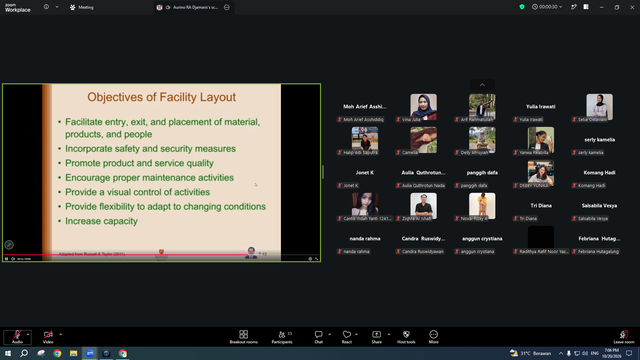
Task: Select Setia Oktaviani's video tile
Action: (x=599, y=107)
